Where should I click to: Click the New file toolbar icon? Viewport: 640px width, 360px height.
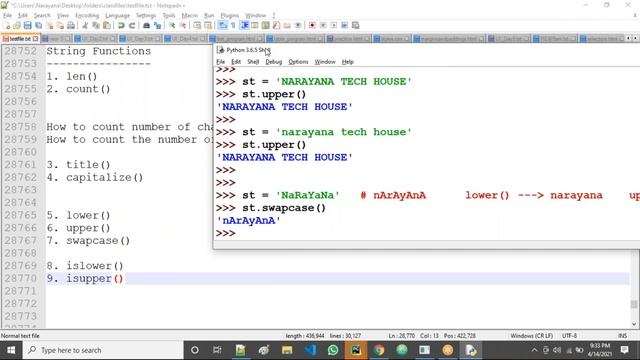click(7, 25)
